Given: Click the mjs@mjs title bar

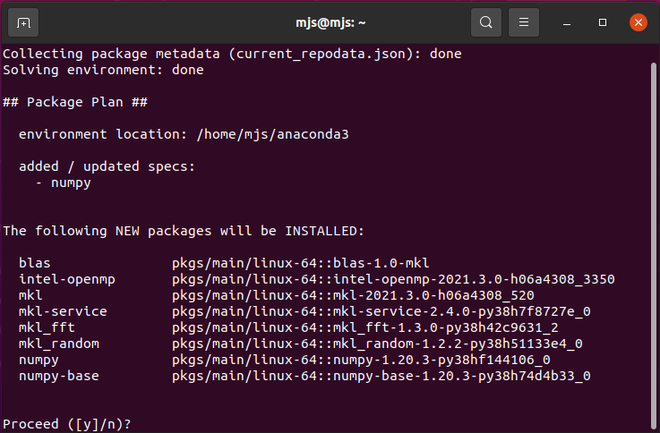Looking at the screenshot, I should pos(330,22).
